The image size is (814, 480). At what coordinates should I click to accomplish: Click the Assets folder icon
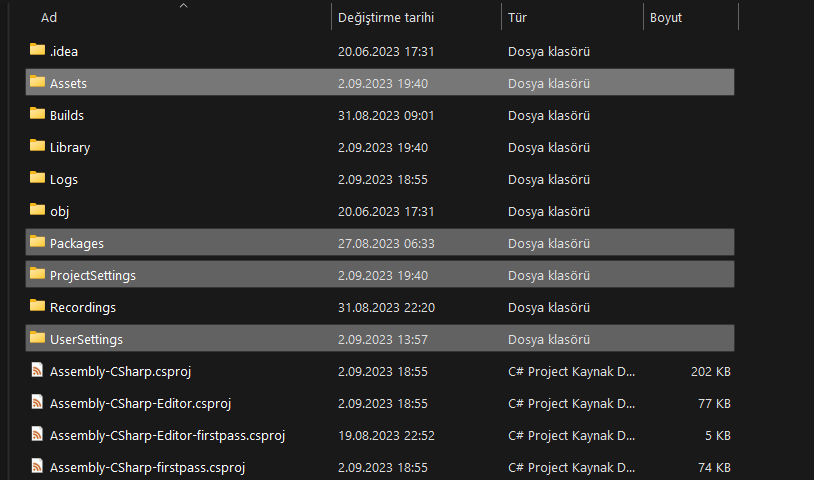38,82
